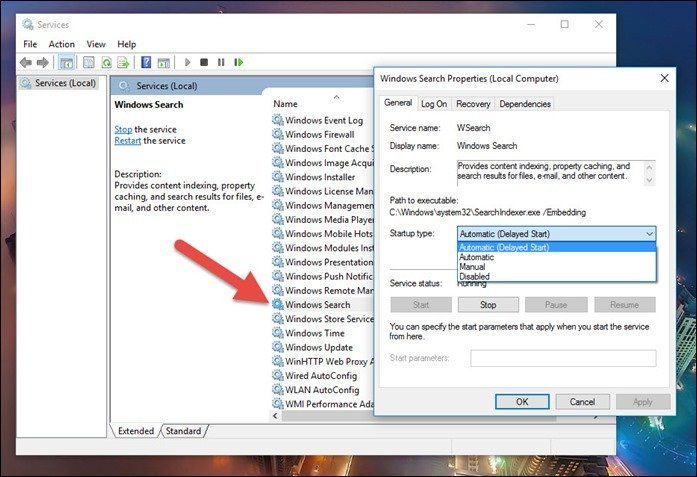Open the File menu
Screen dimensions: 697x477
pyautogui.click(x=30, y=44)
